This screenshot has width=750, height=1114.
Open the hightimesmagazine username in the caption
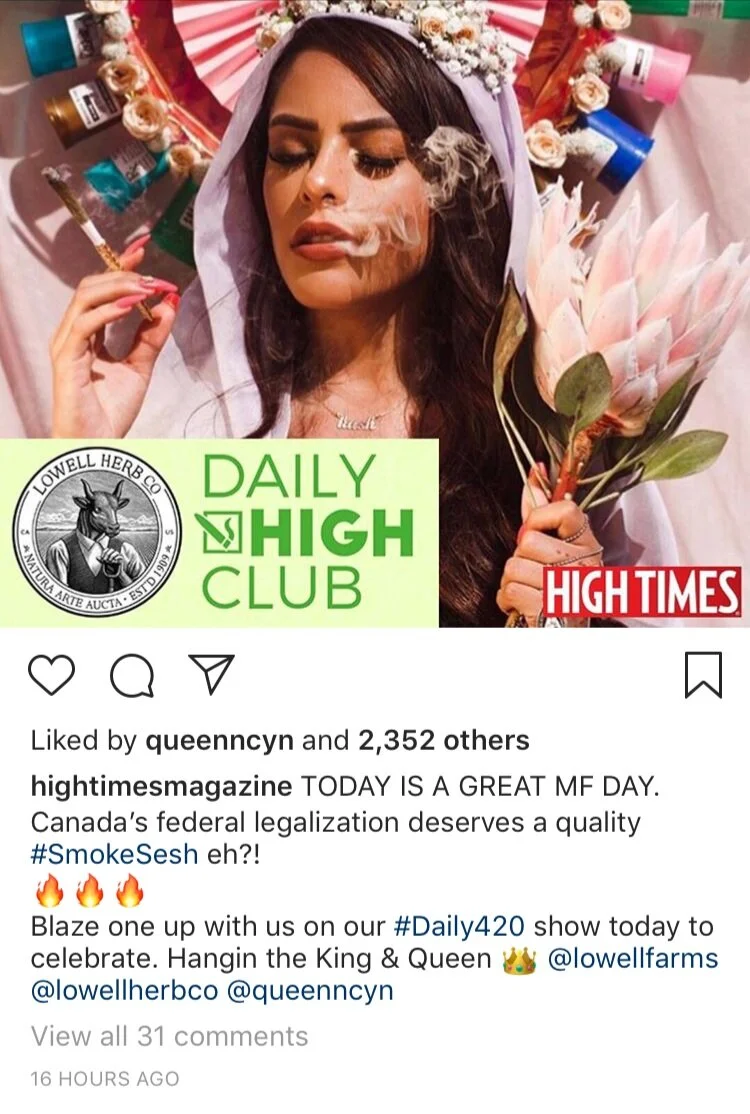(x=161, y=786)
